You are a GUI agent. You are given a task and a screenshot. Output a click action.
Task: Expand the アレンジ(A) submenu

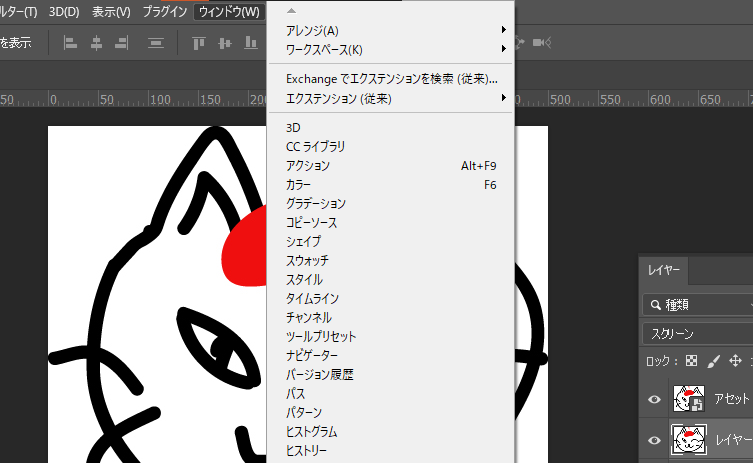click(392, 30)
